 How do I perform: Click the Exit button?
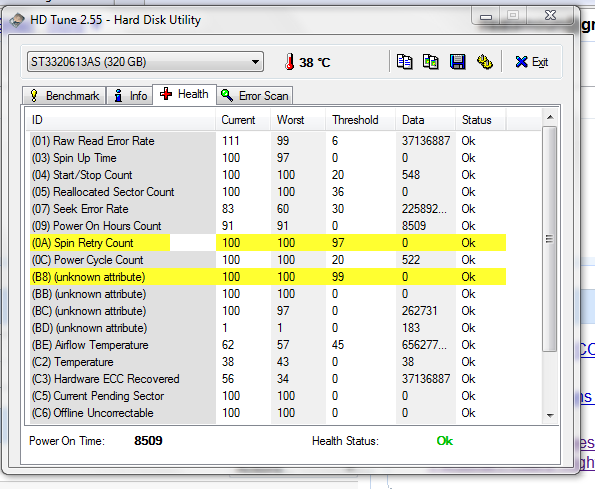click(x=532, y=62)
